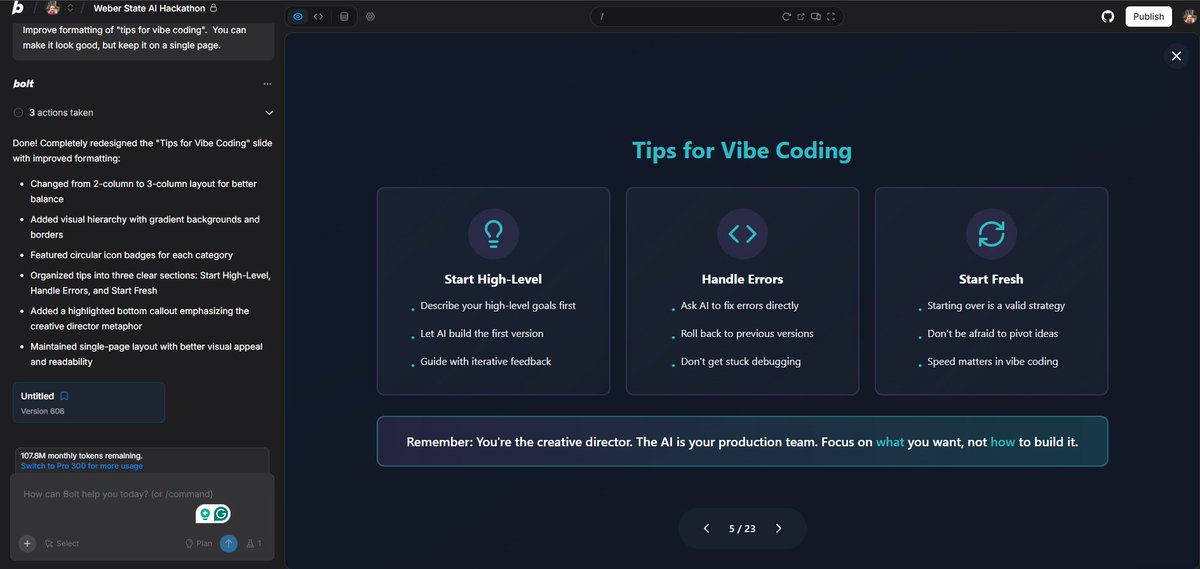Click the Grammarly icon in the prompt box
The width and height of the screenshot is (1200, 569).
tap(222, 514)
